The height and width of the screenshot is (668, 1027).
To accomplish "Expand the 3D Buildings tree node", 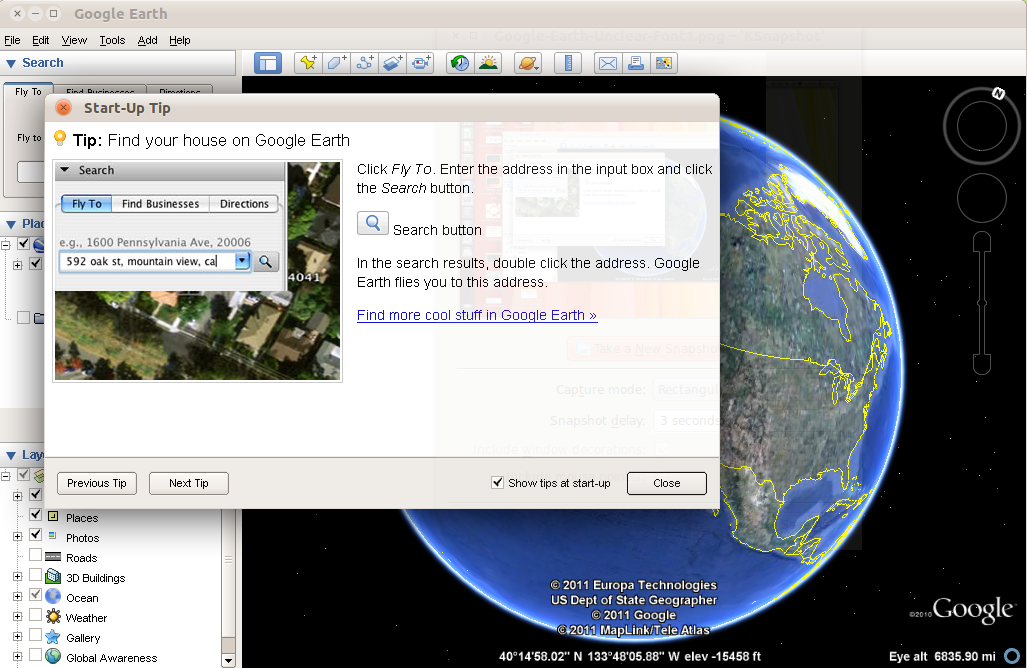I will 18,577.
